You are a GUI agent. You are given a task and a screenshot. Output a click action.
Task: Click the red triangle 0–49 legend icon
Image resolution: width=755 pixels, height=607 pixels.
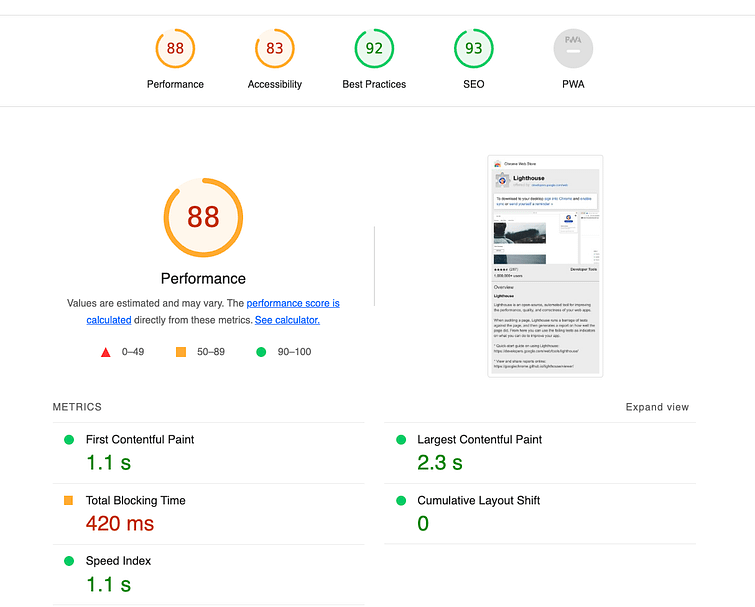(105, 352)
